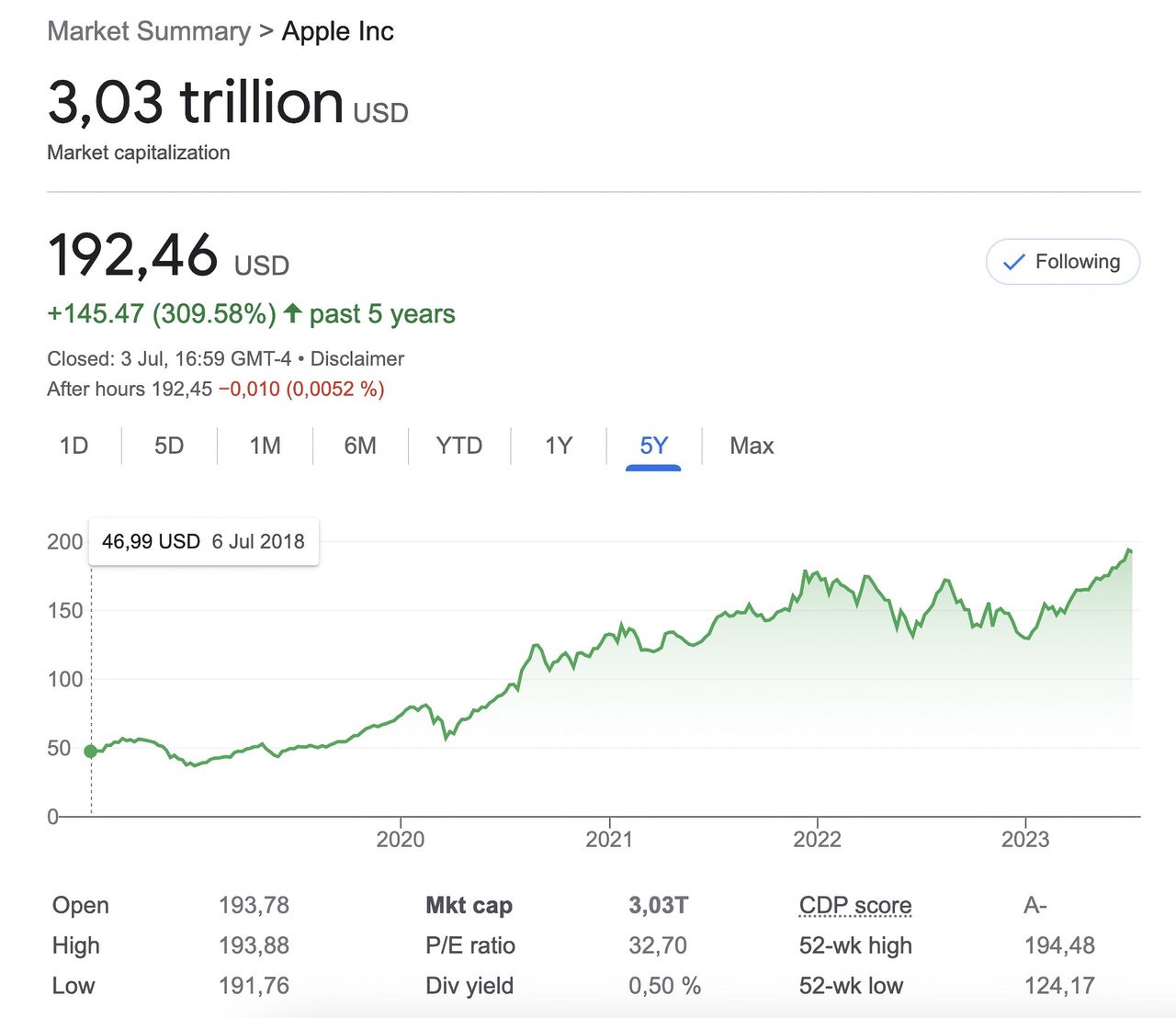Screen dimensions: 1176x1018
Task: Click the chart at the 2020 axis label
Action: tap(401, 839)
